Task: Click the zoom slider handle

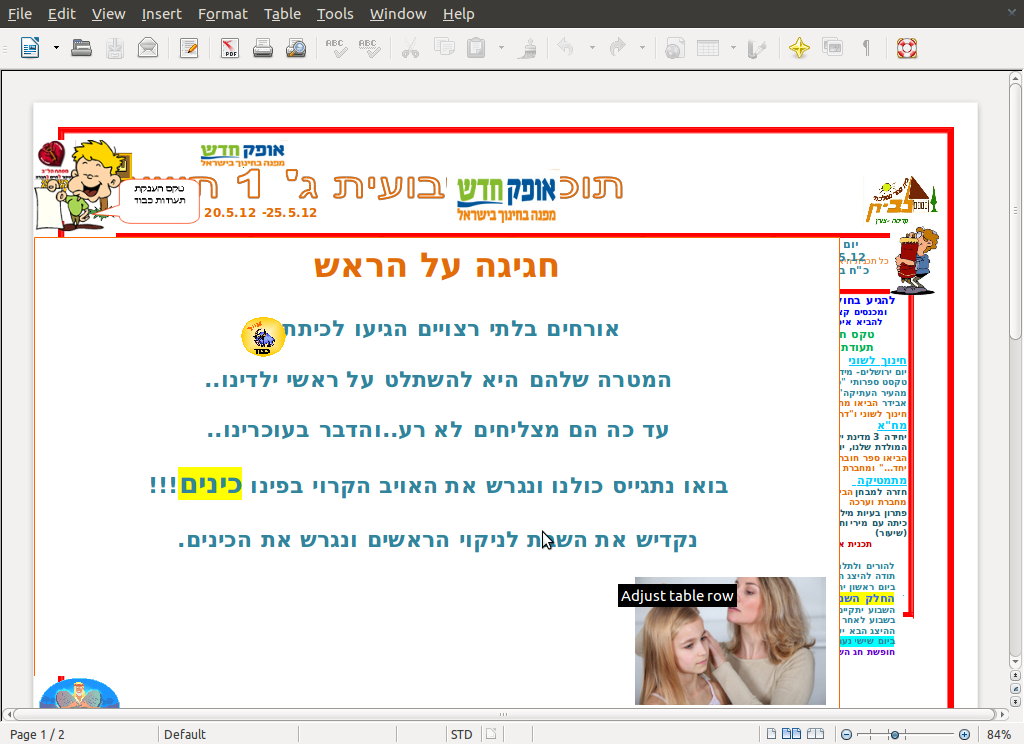Action: click(x=894, y=734)
